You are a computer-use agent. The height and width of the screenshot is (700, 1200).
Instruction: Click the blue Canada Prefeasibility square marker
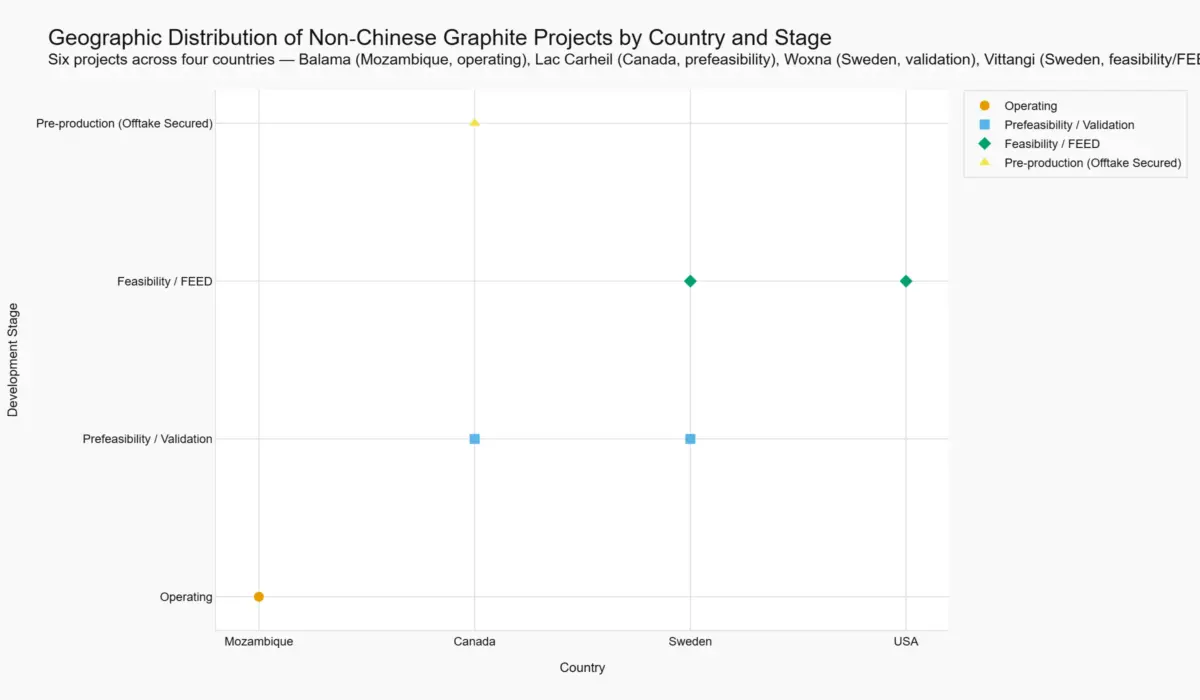[475, 439]
